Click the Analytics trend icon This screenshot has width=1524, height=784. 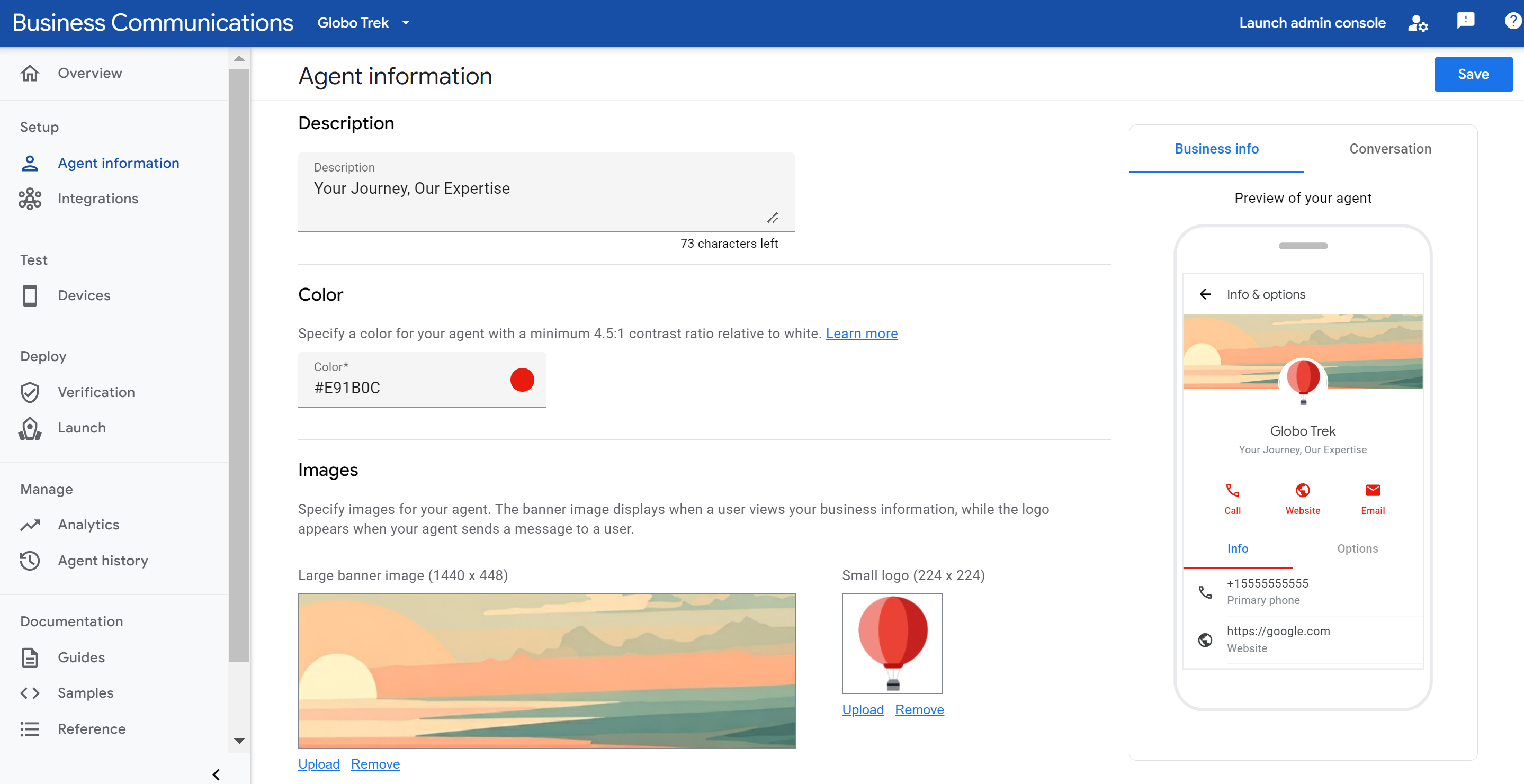pos(30,523)
